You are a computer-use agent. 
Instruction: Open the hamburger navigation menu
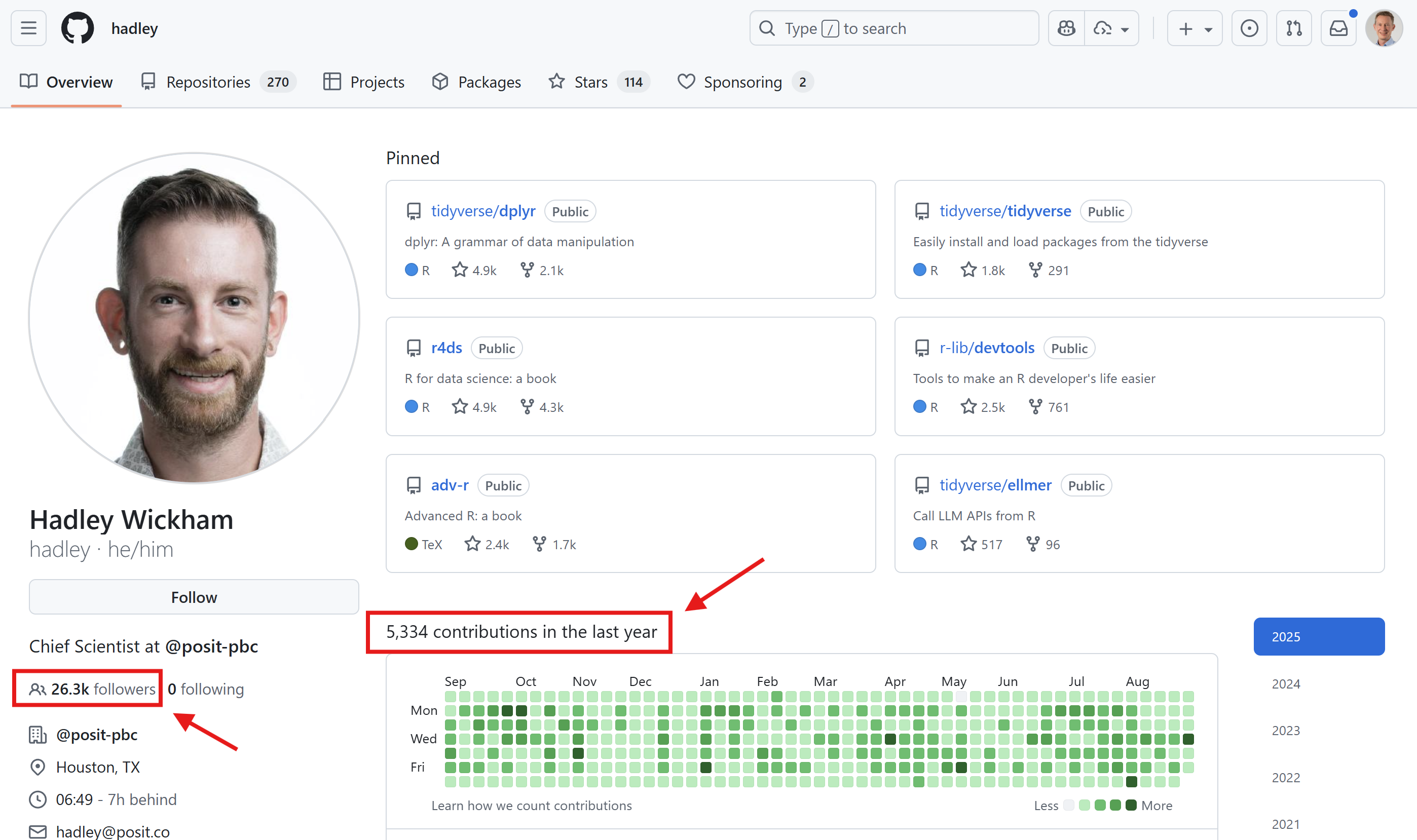28,28
